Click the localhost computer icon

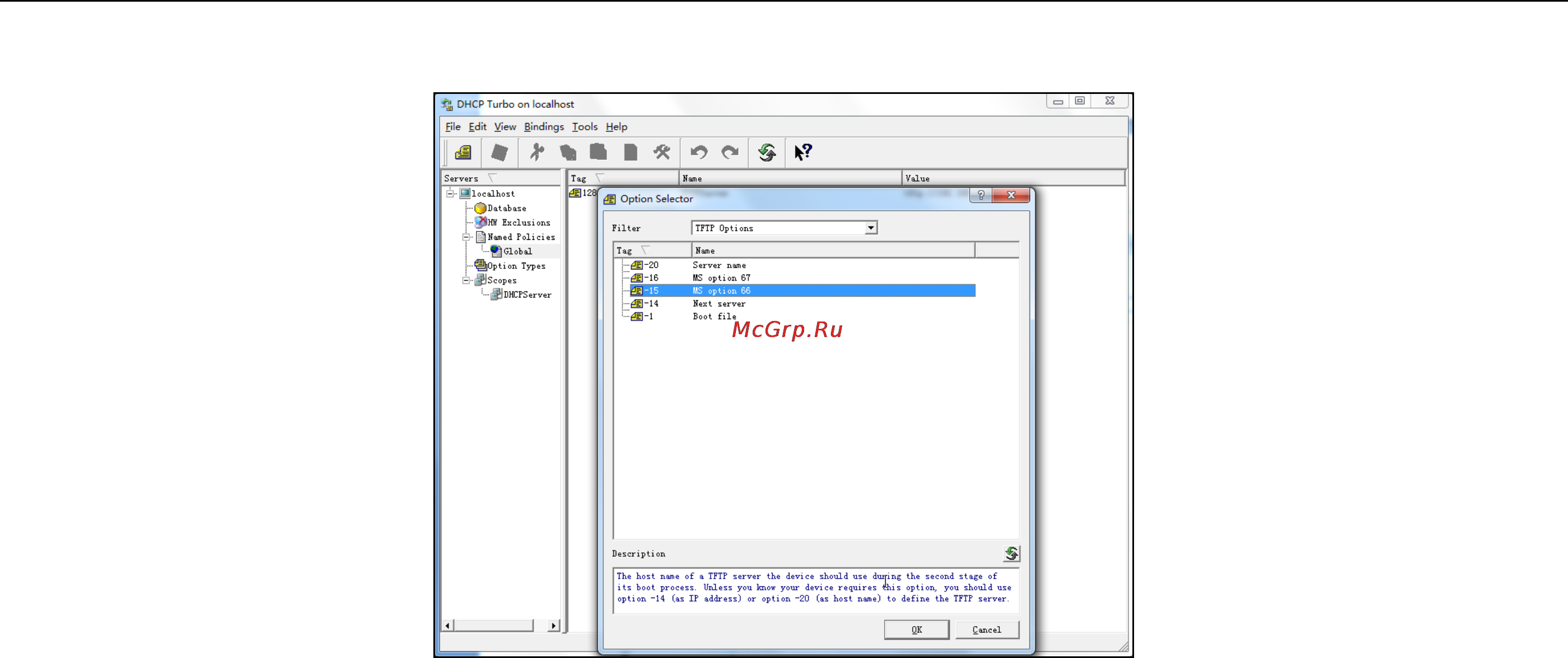click(x=465, y=193)
